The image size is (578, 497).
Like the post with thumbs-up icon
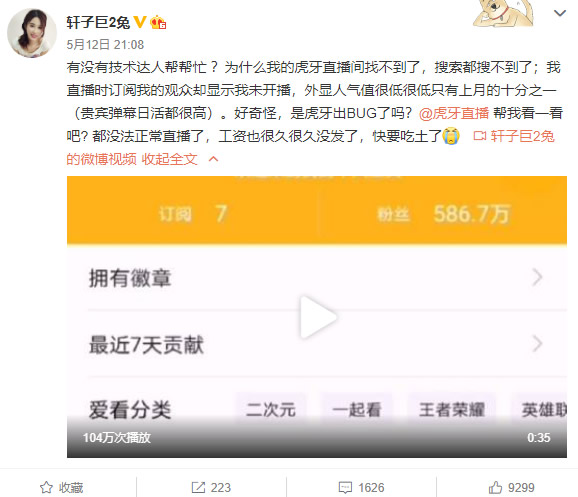pos(495,487)
